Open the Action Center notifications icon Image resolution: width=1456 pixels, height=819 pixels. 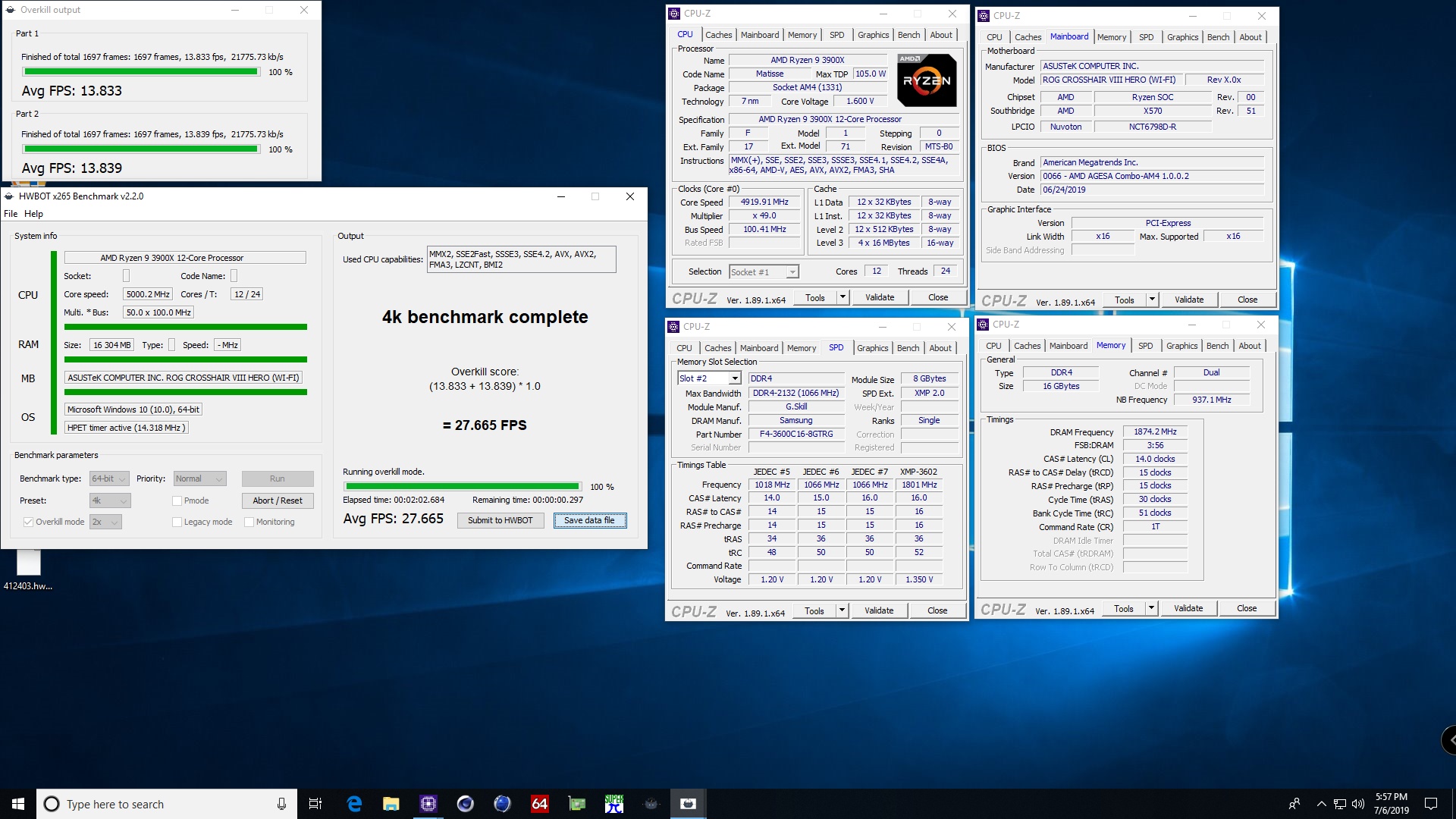[x=1431, y=804]
